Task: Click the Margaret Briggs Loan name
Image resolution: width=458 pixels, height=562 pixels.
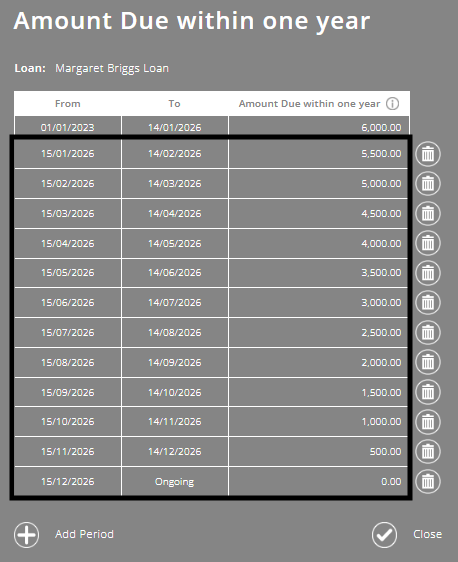Action: pos(112,68)
